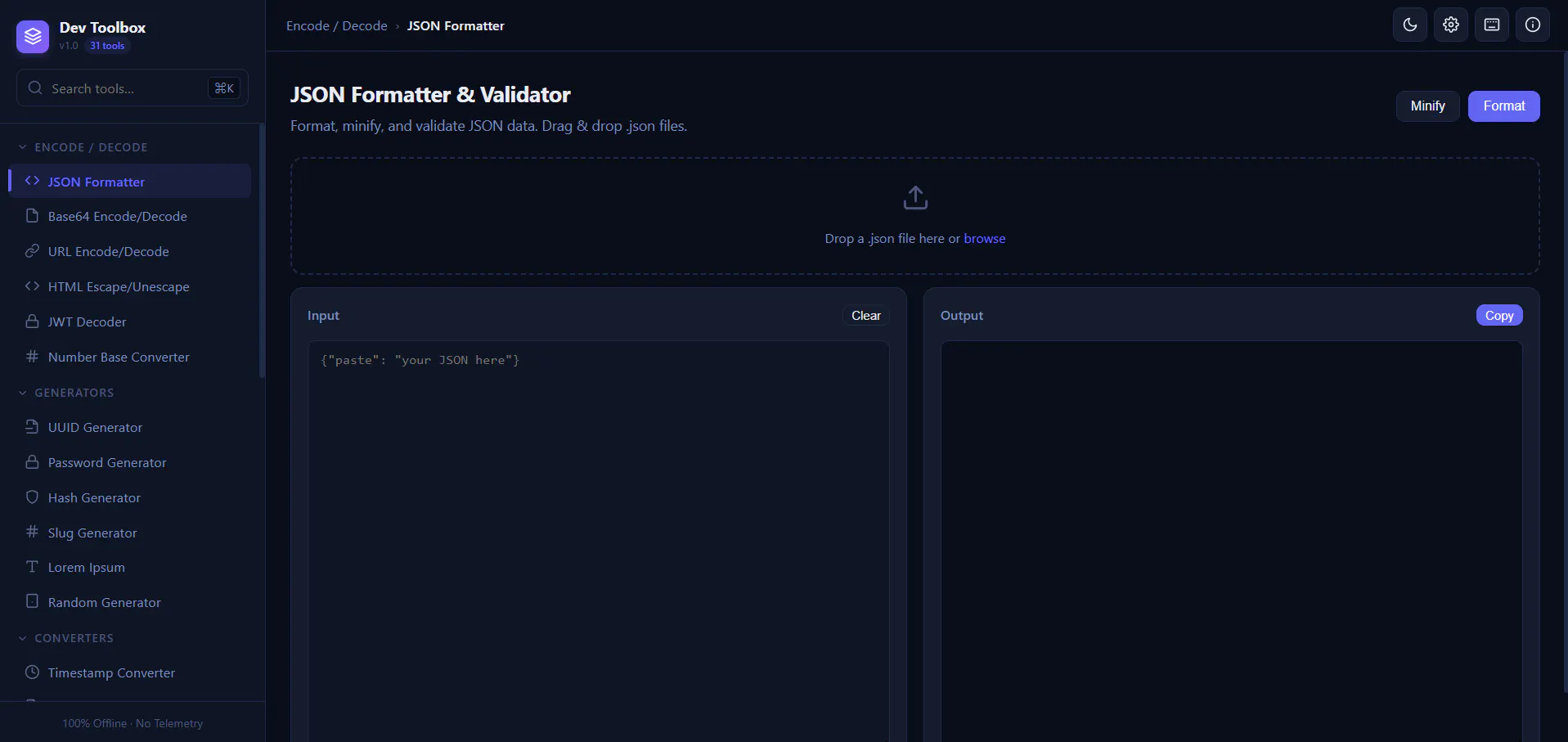The height and width of the screenshot is (742, 1568).
Task: Open settings via the gear icon
Action: pyautogui.click(x=1451, y=25)
